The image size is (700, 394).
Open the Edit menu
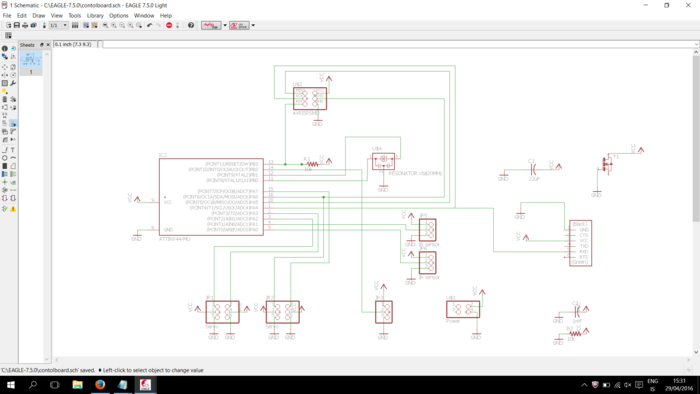[22, 15]
